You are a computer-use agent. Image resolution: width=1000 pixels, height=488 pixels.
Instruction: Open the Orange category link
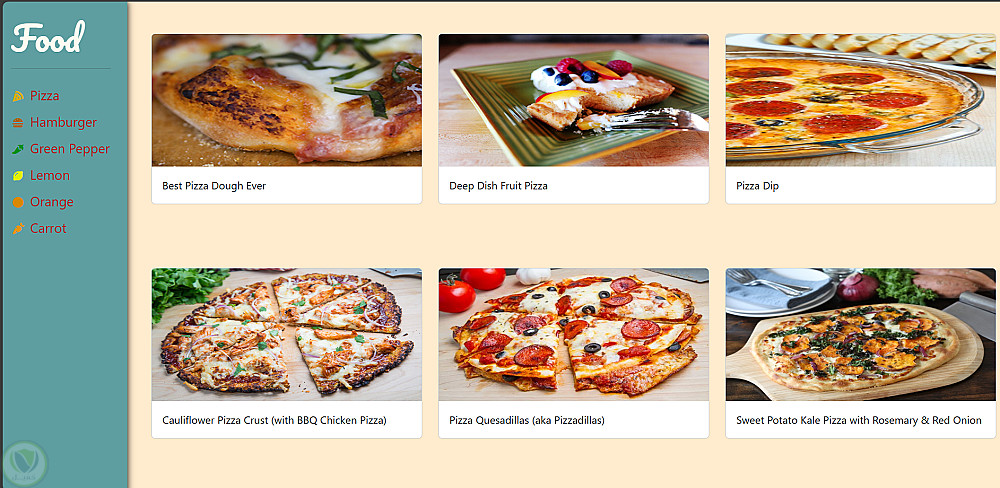click(52, 202)
